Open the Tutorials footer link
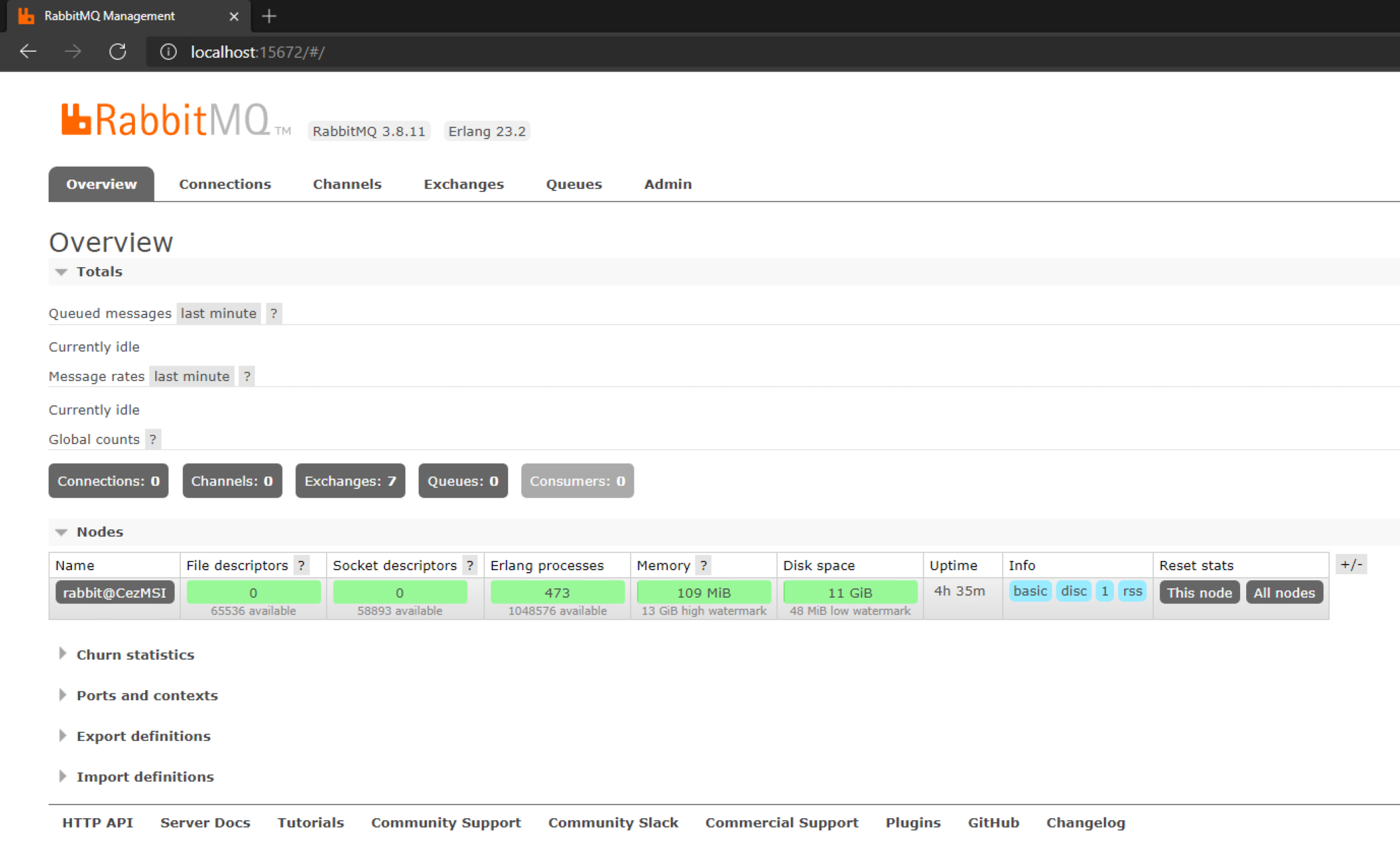1400x852 pixels. click(x=311, y=823)
